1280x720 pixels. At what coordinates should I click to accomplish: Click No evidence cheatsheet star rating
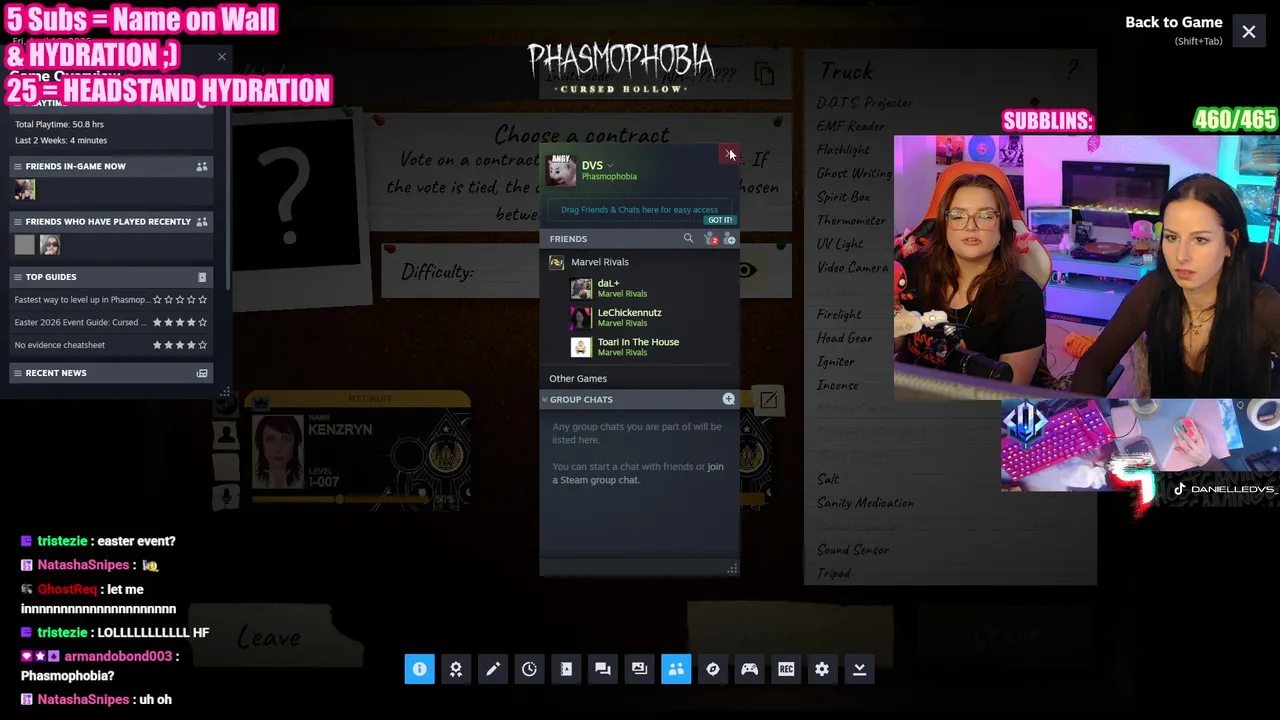tap(180, 345)
